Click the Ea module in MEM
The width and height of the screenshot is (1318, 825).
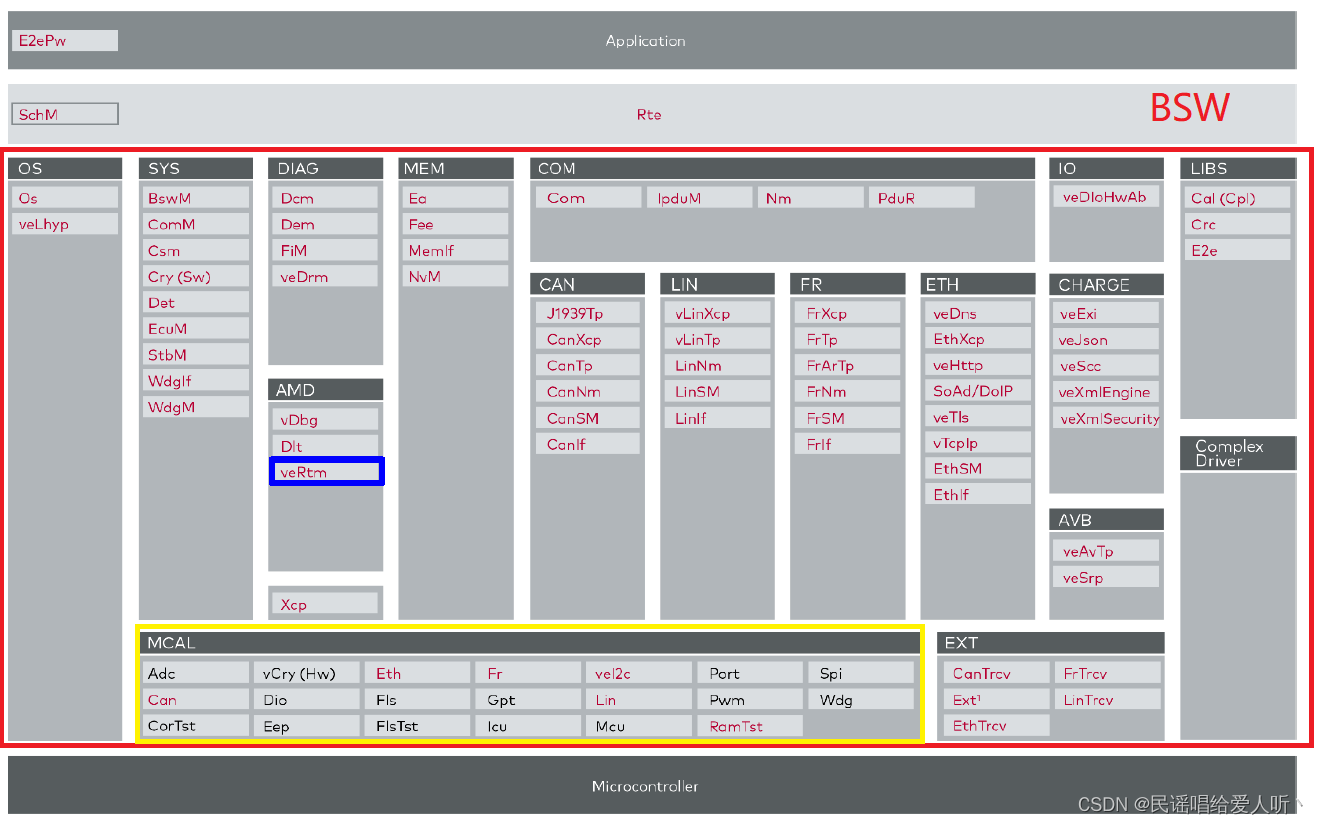point(456,198)
